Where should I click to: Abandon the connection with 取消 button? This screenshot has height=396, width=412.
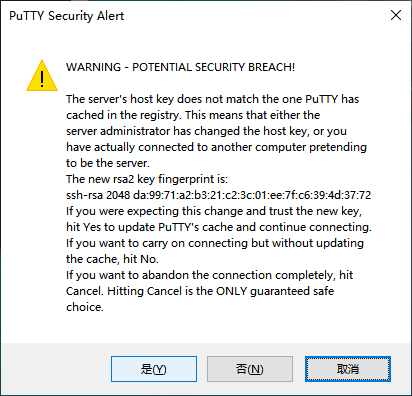348,369
